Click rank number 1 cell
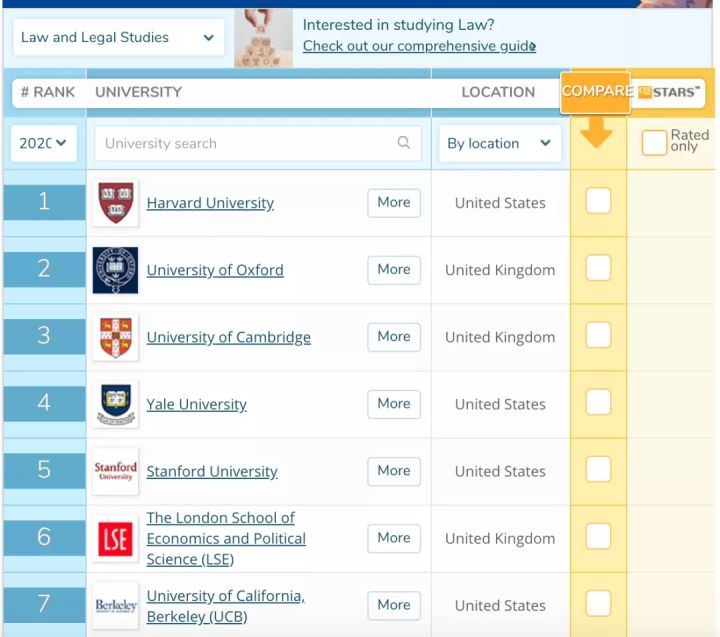The height and width of the screenshot is (637, 720). pos(44,202)
